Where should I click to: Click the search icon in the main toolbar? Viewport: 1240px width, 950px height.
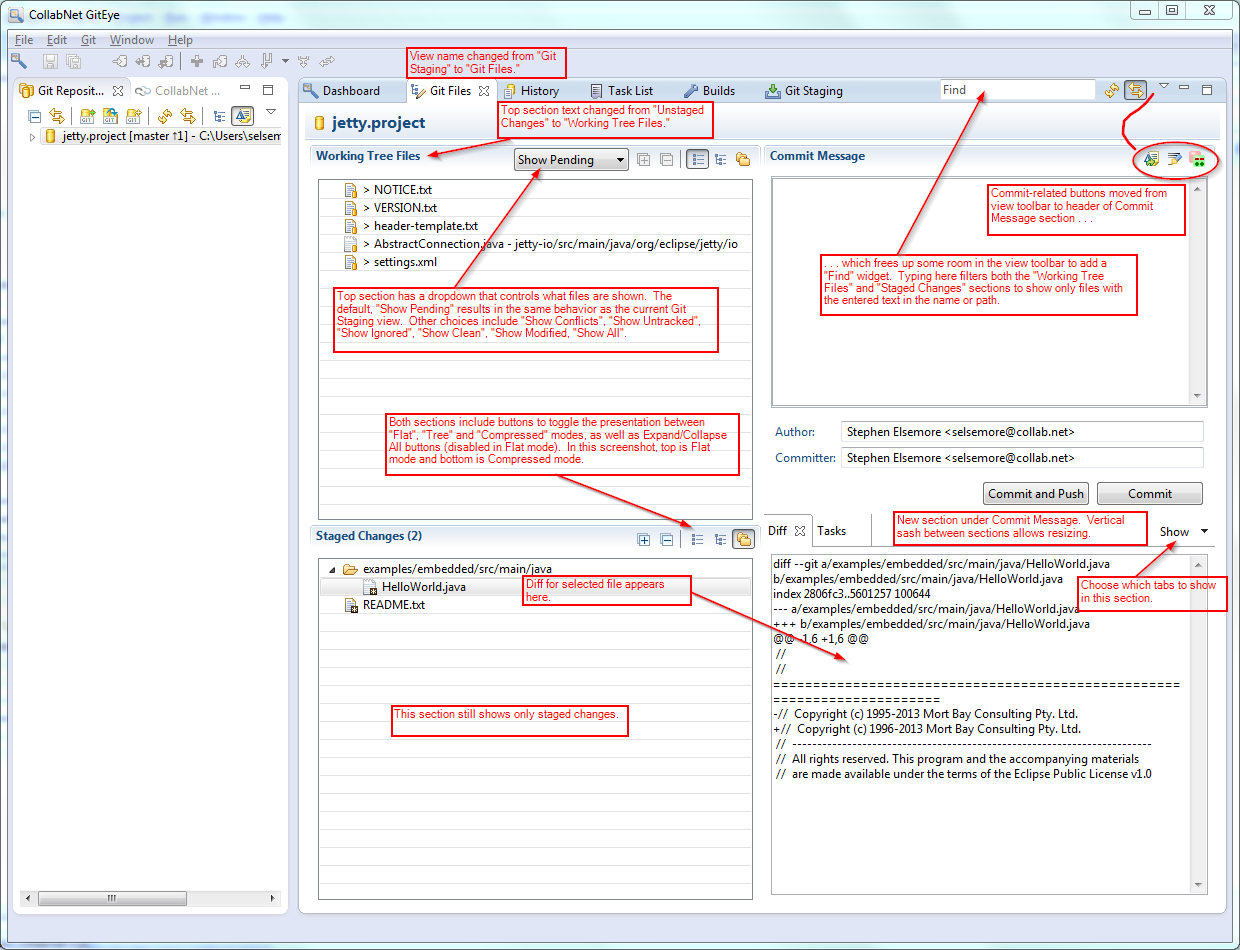point(18,61)
